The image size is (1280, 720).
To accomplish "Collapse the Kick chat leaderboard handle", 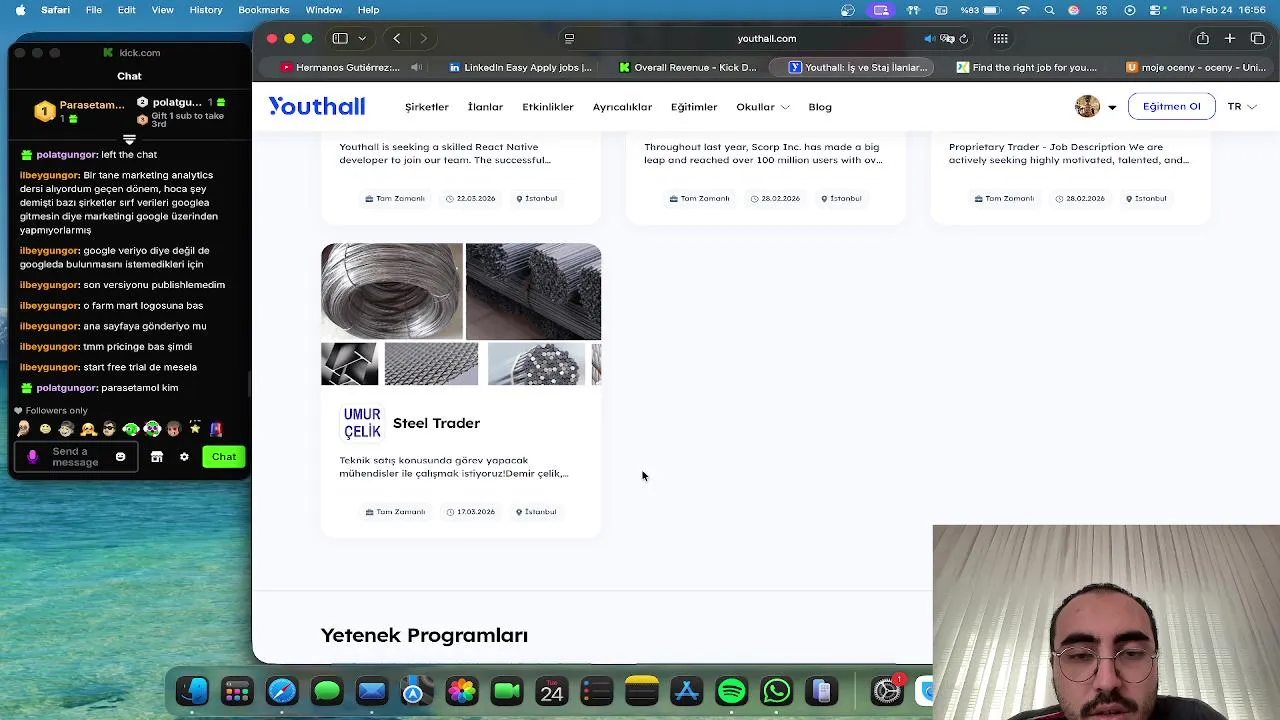I will [129, 140].
